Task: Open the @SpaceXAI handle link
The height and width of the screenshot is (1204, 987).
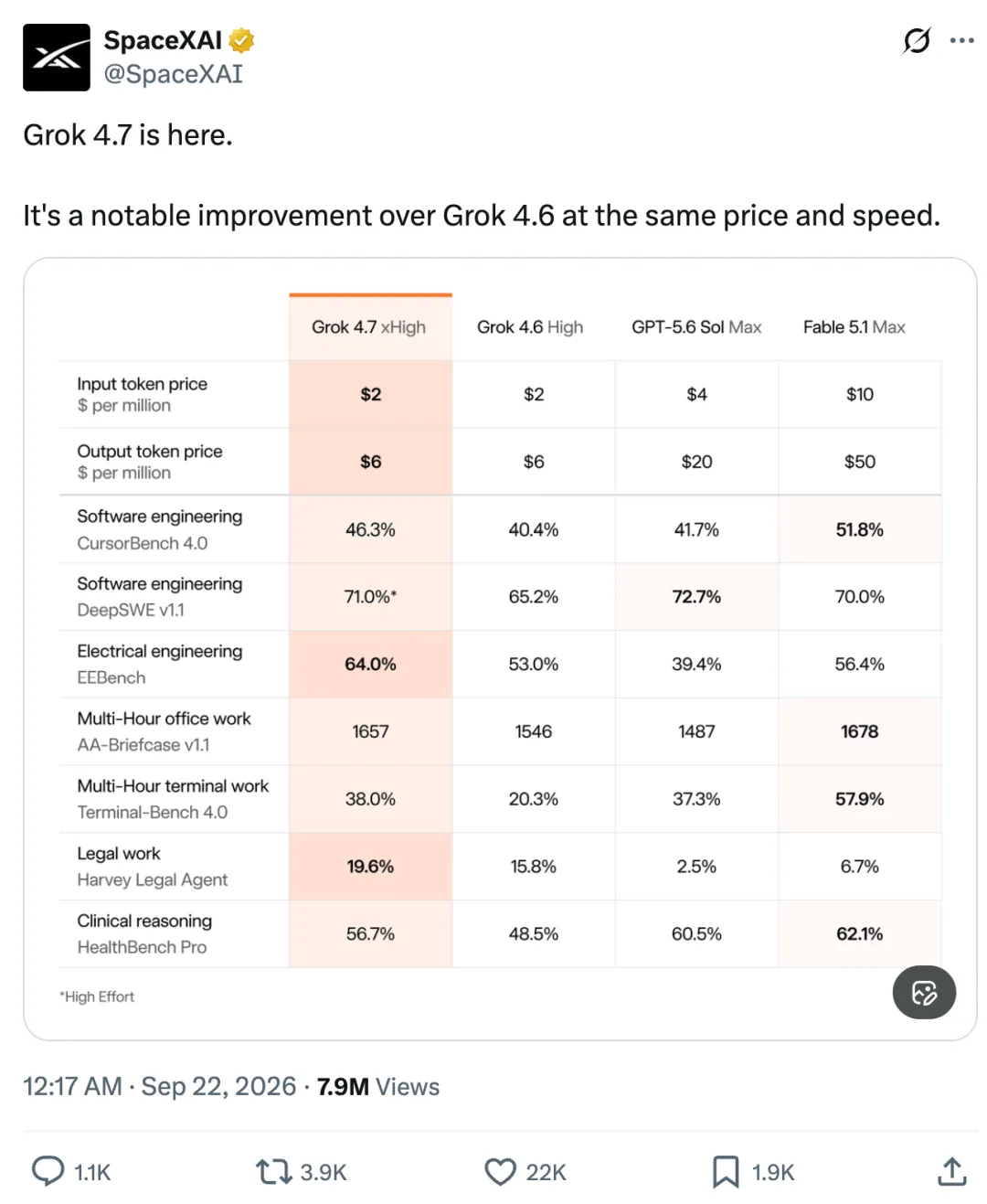Action: (x=174, y=74)
